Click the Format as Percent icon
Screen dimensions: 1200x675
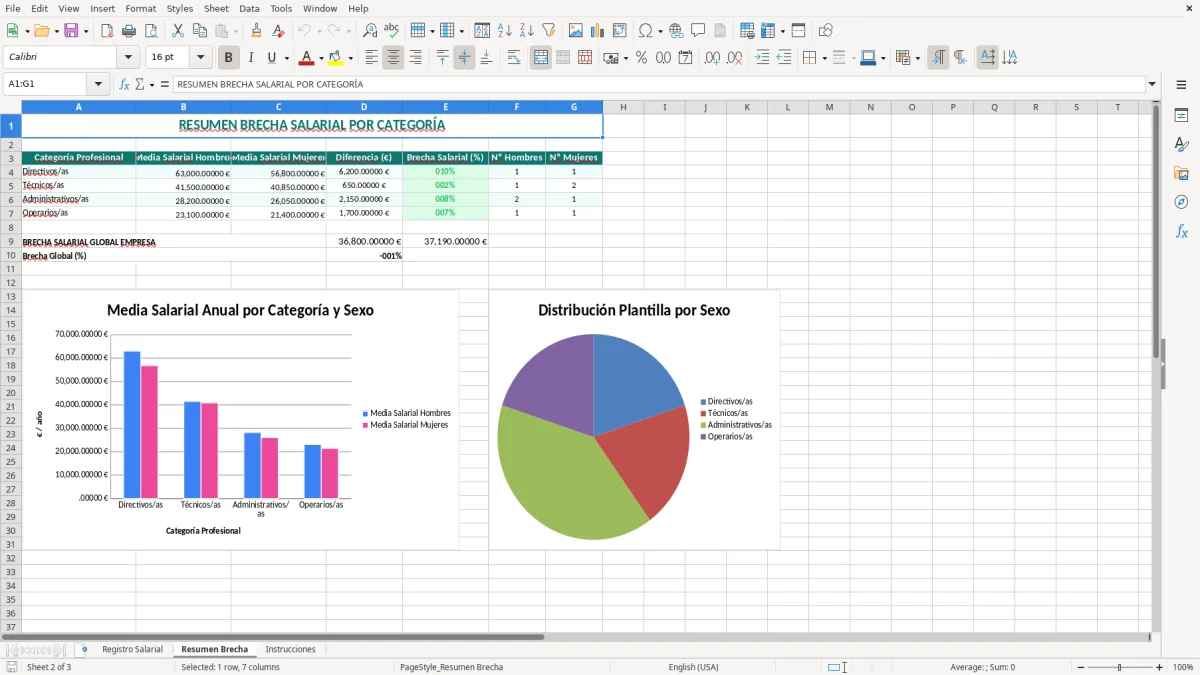[x=641, y=58]
